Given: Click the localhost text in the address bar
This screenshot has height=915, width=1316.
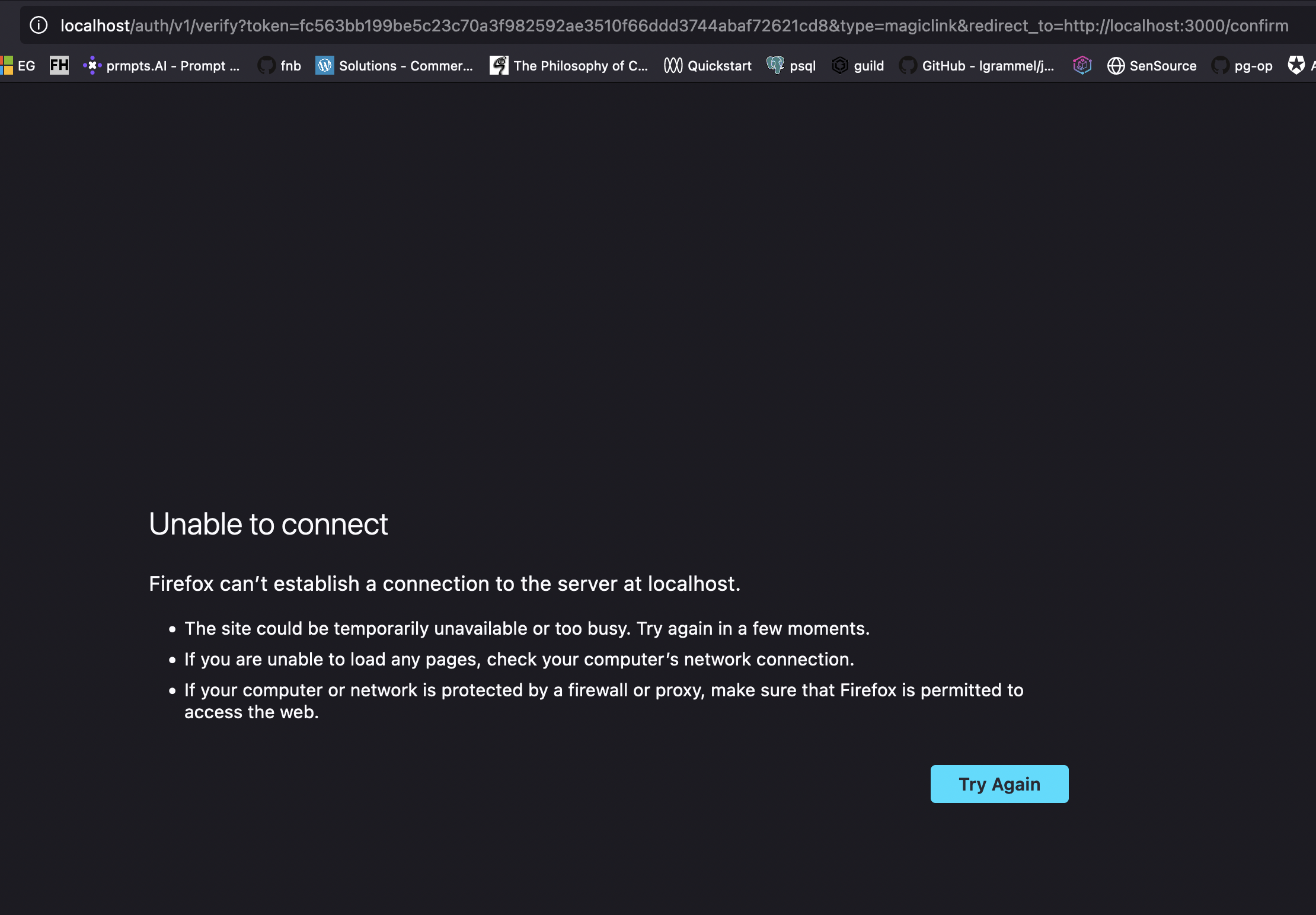Looking at the screenshot, I should 95,25.
